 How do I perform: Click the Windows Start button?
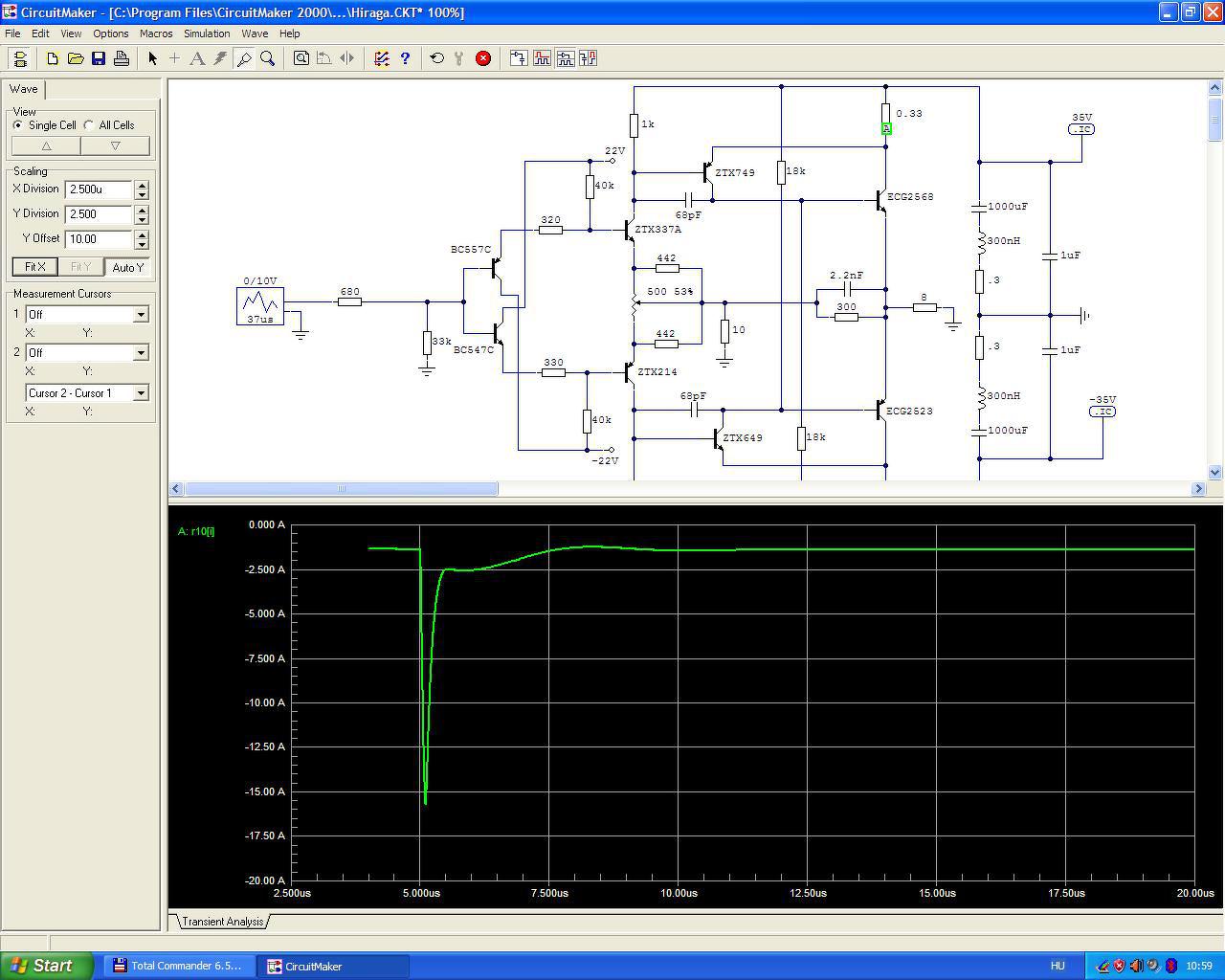point(46,966)
